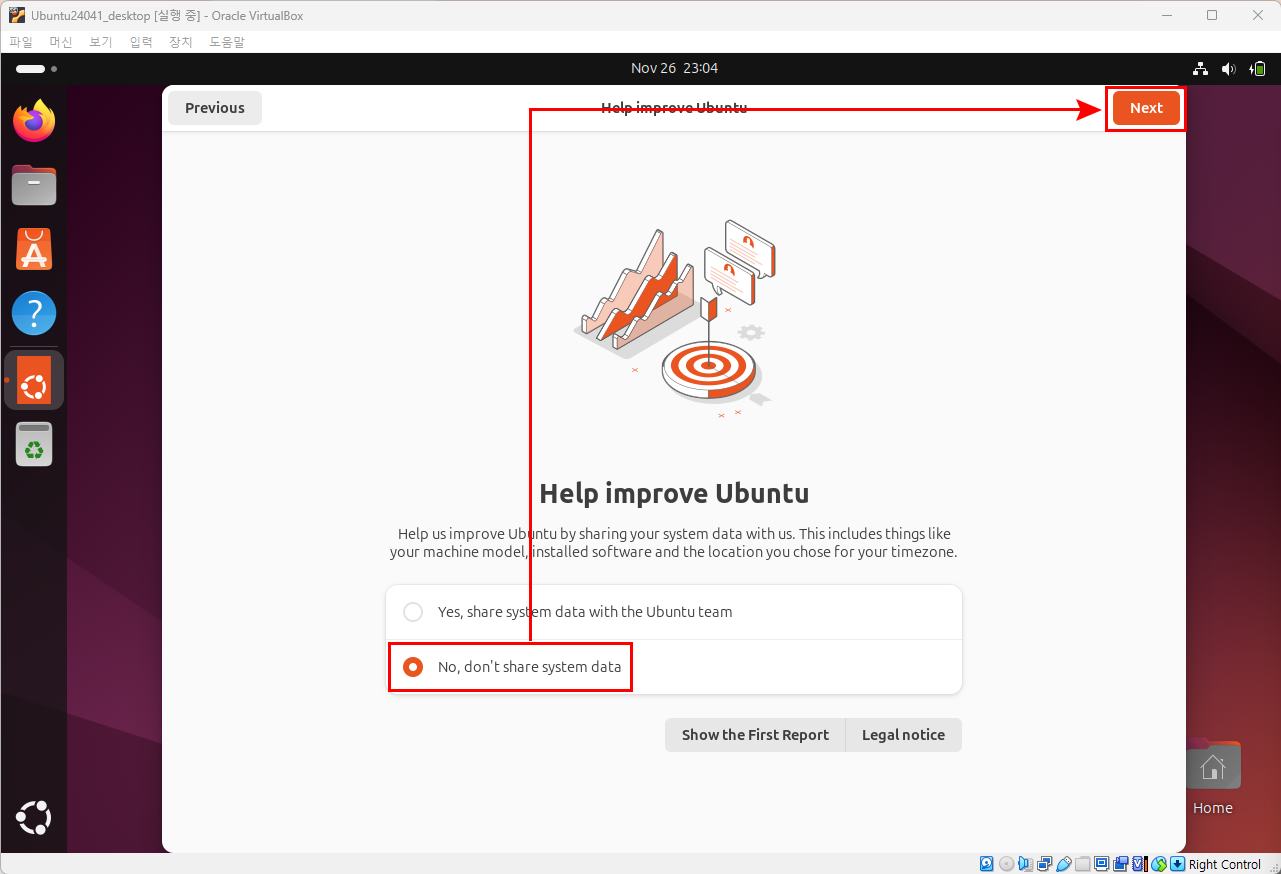This screenshot has height=874, width=1281.
Task: Open the Files manager dock icon
Action: tap(34, 185)
